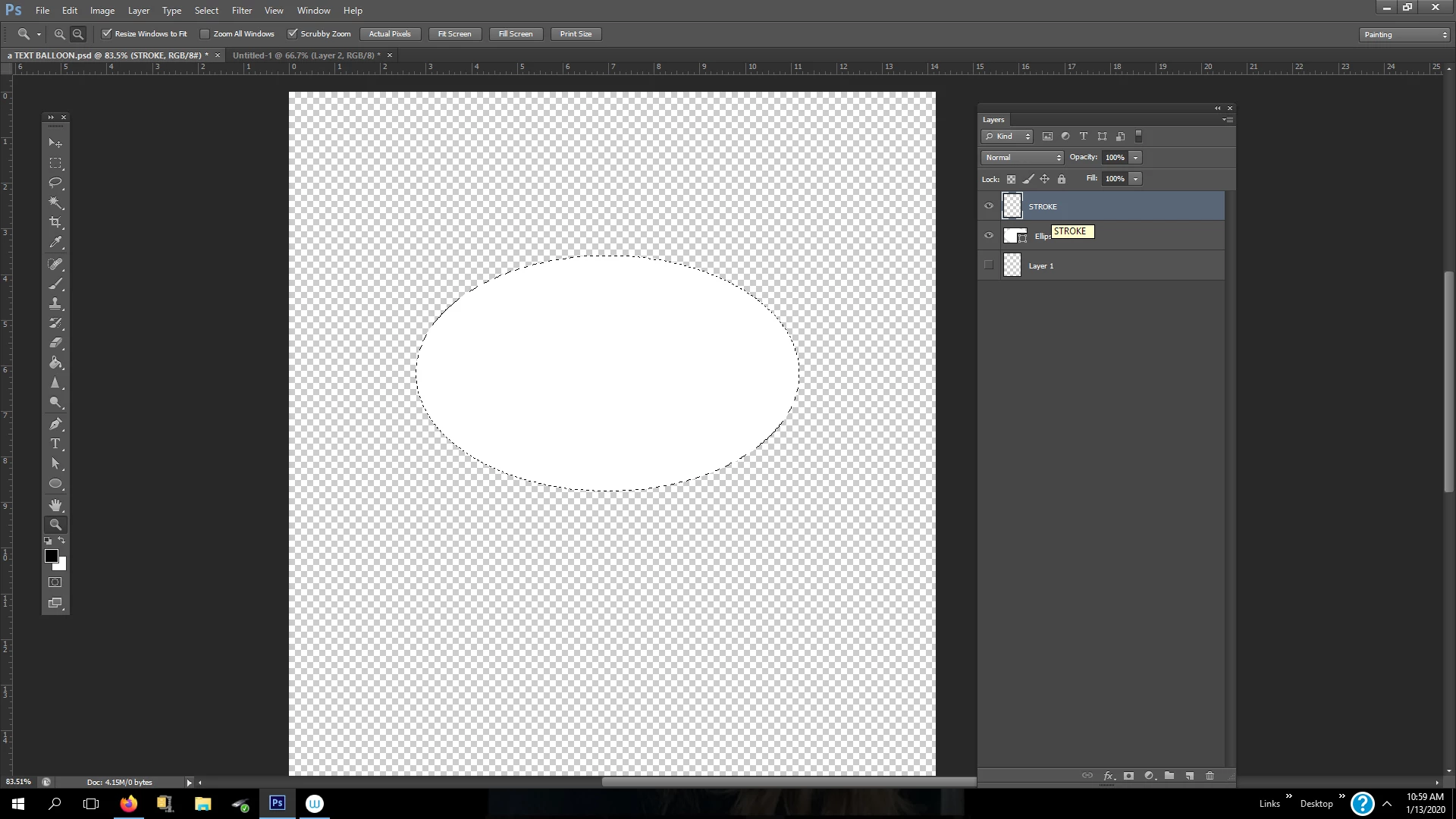1456x819 pixels.
Task: Add a layer style via the fx icon
Action: [1108, 776]
